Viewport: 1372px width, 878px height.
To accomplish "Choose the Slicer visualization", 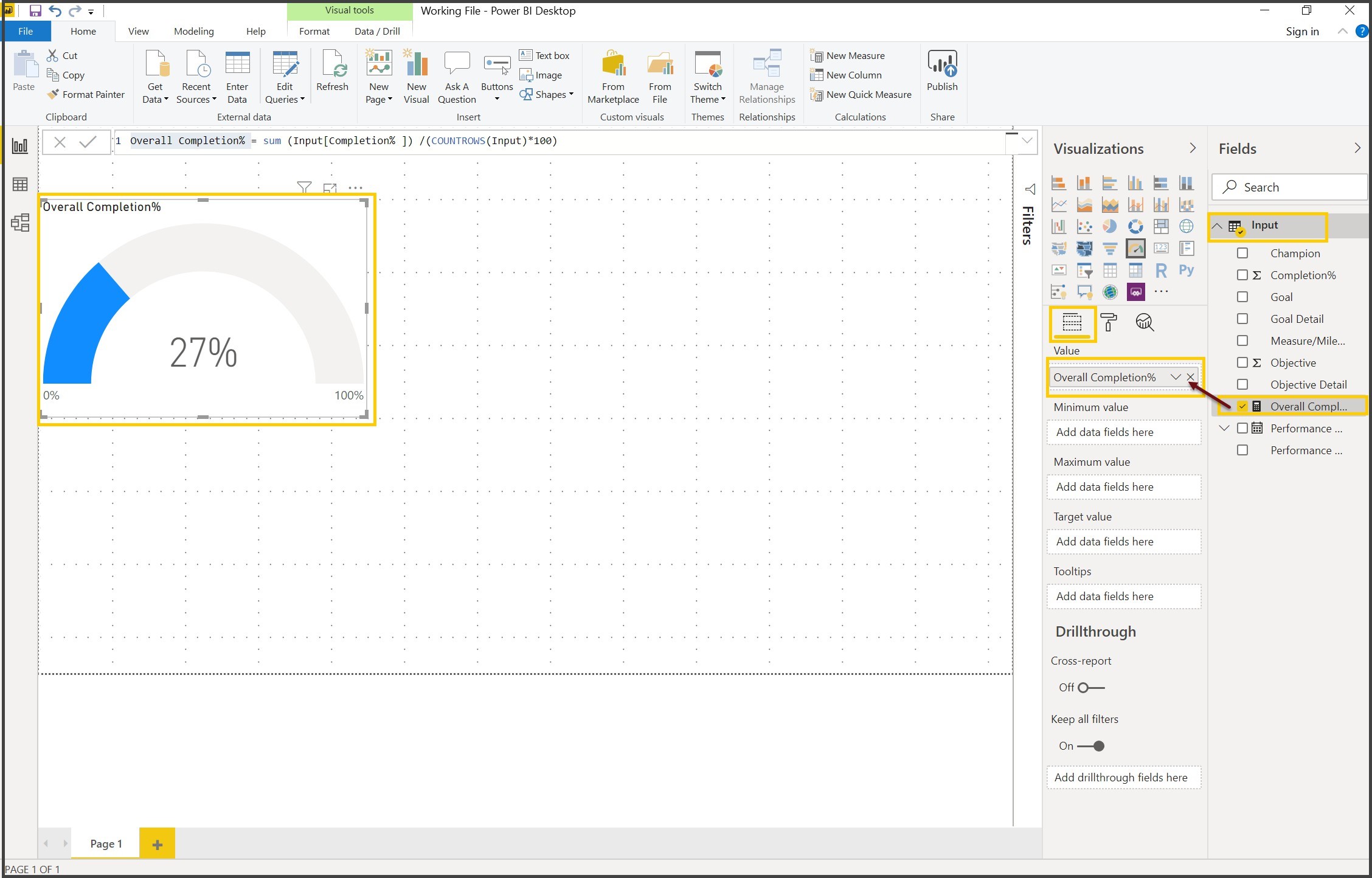I will [1084, 270].
